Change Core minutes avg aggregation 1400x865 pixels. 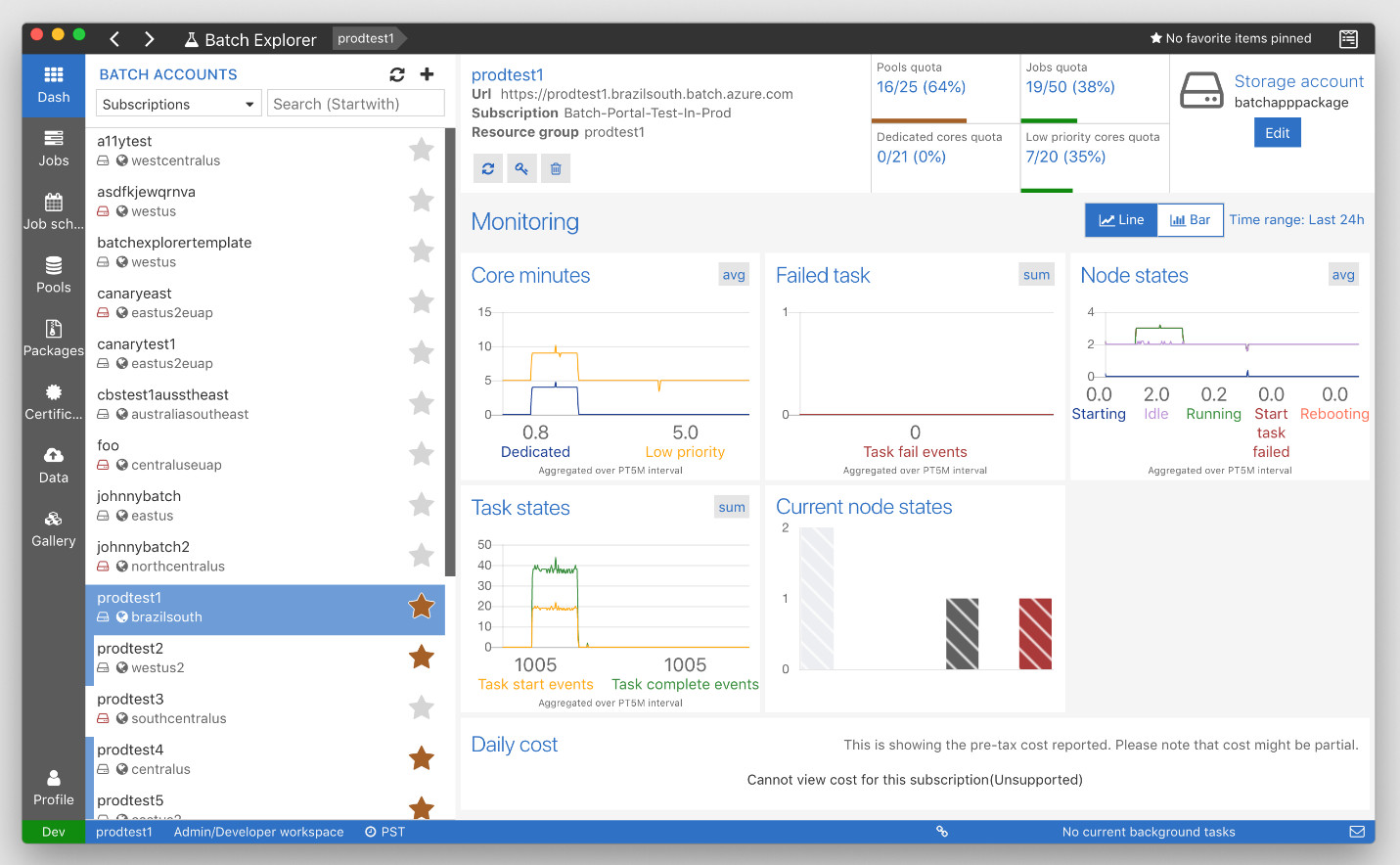[x=734, y=275]
